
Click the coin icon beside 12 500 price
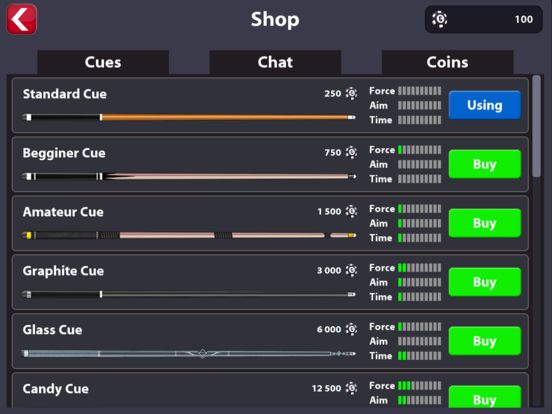pyautogui.click(x=351, y=388)
